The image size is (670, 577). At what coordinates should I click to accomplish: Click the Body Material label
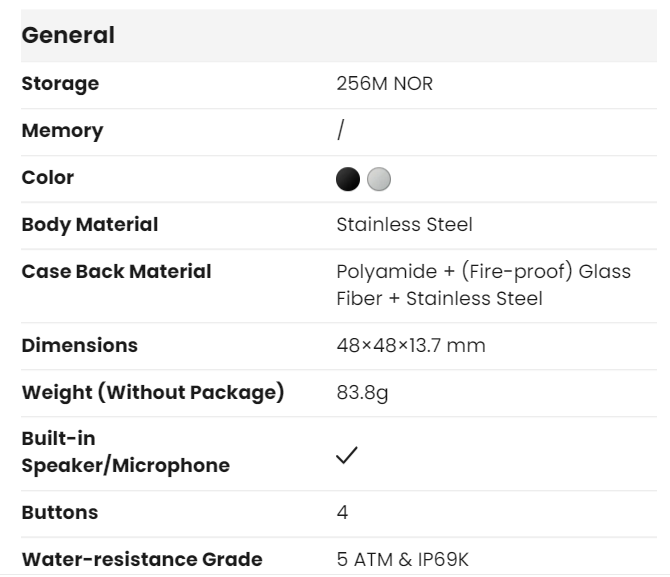tap(90, 225)
